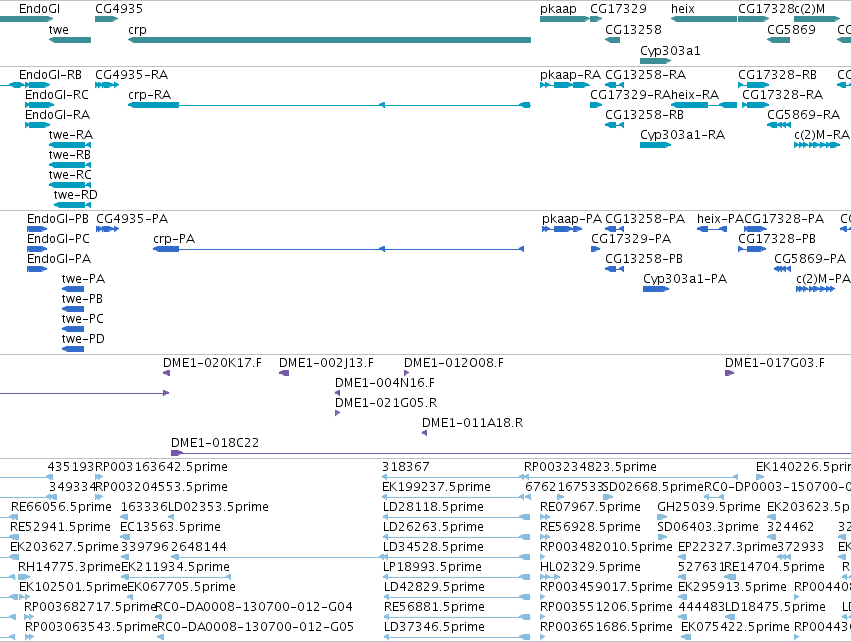This screenshot has height=642, width=851.
Task: Select the c(2)M-PA protein label
Action: (823, 279)
